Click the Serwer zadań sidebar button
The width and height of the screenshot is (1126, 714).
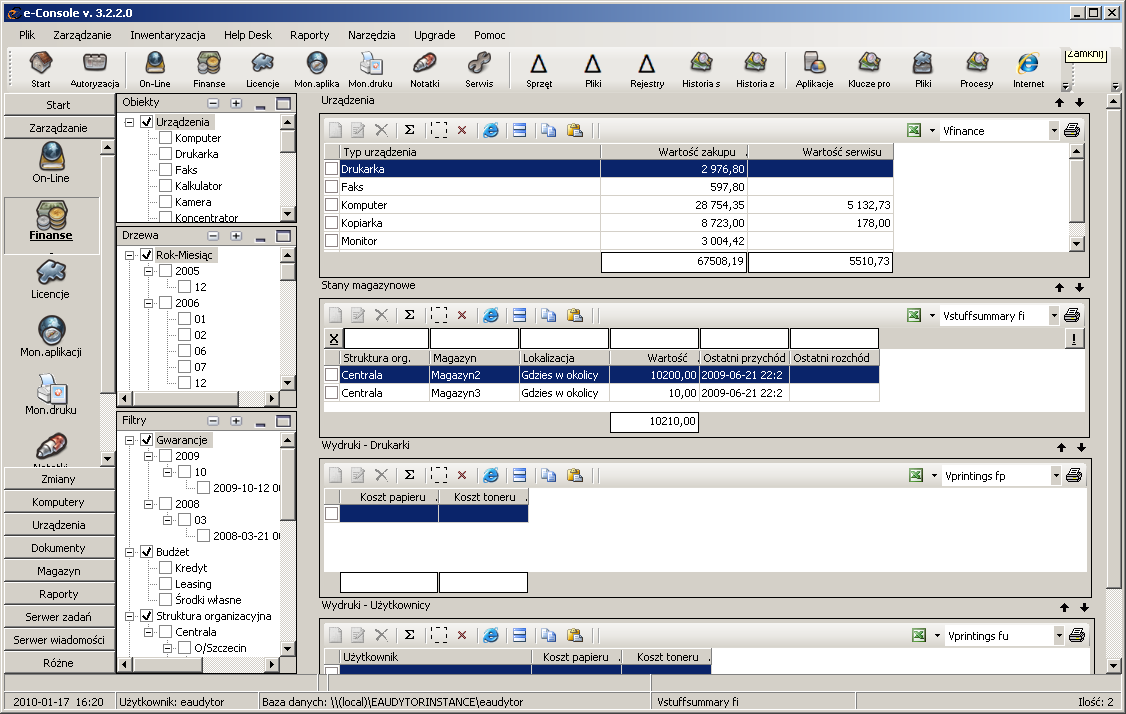59,617
